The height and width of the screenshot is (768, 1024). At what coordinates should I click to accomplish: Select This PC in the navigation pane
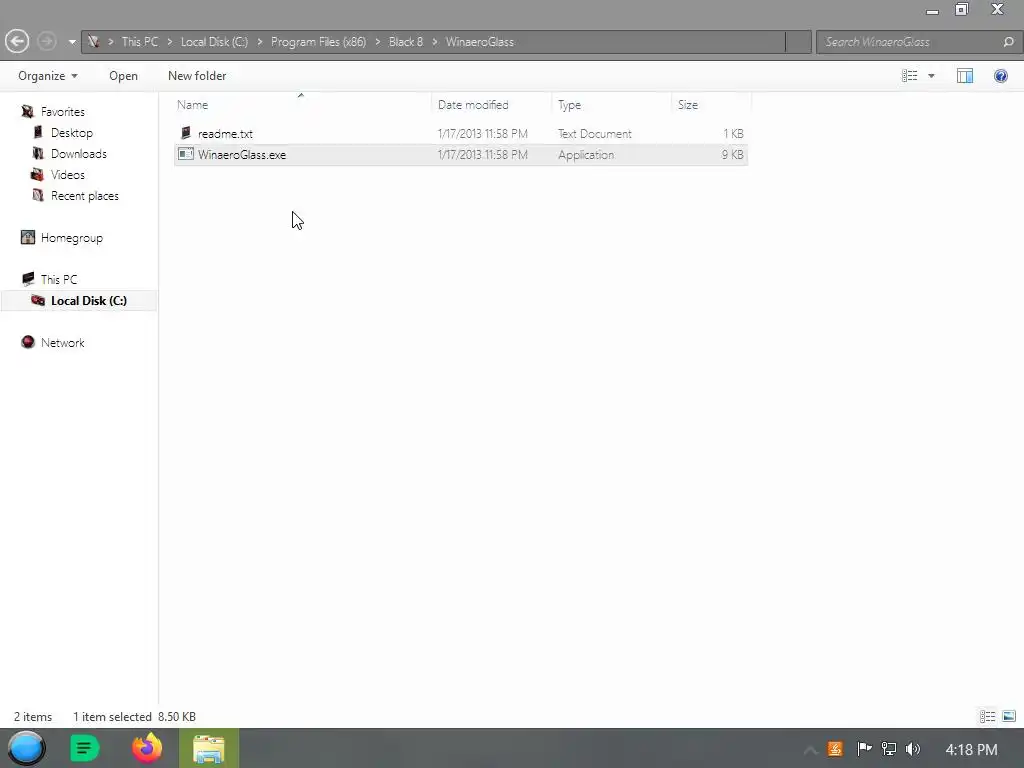(59, 280)
